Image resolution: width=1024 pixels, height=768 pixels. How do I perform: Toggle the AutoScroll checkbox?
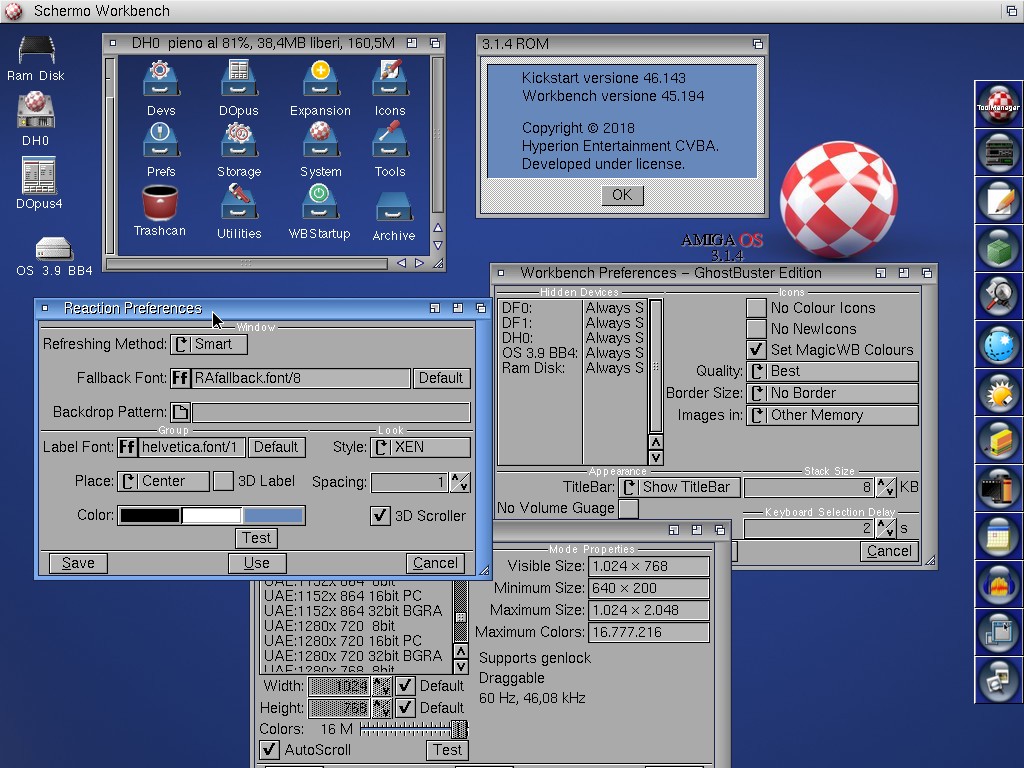point(269,750)
